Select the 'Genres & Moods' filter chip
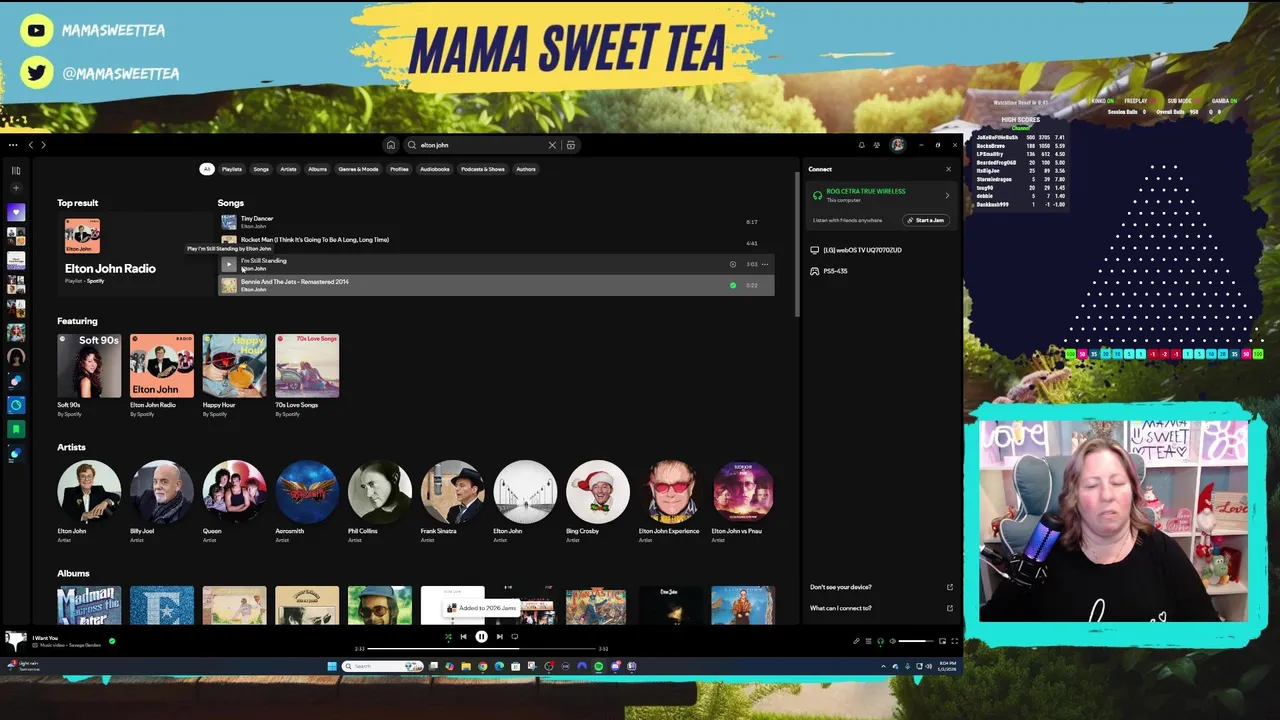 tap(358, 169)
